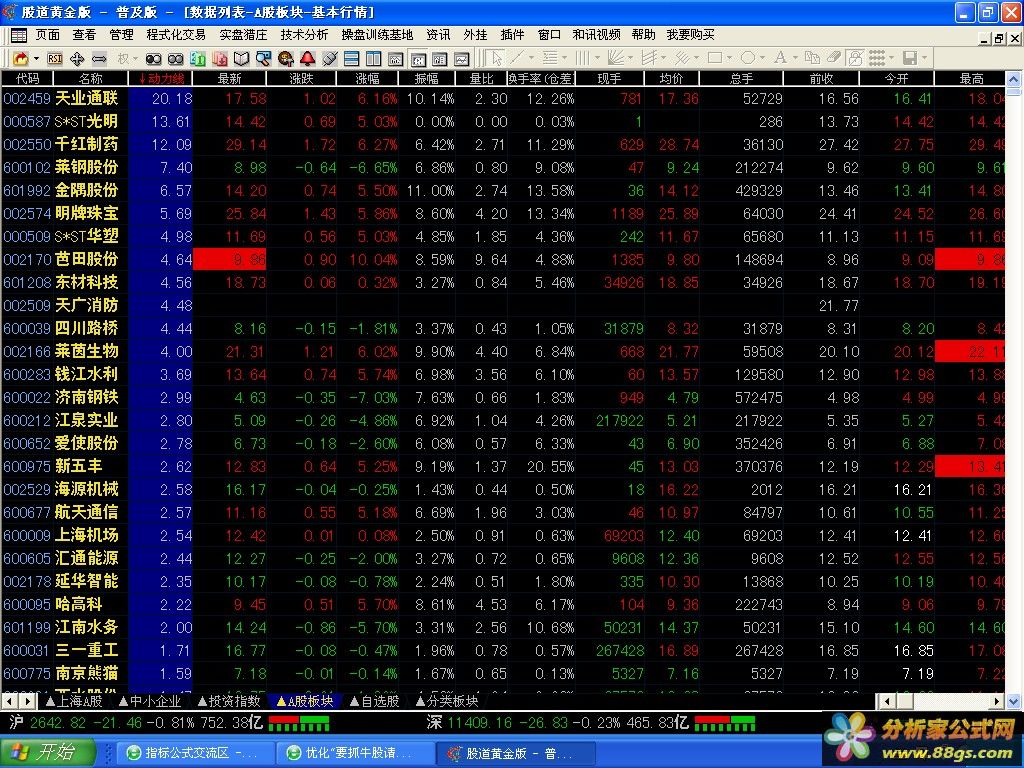Click the dotted grid toolbar icon
This screenshot has height=768, width=1024.
(876, 58)
